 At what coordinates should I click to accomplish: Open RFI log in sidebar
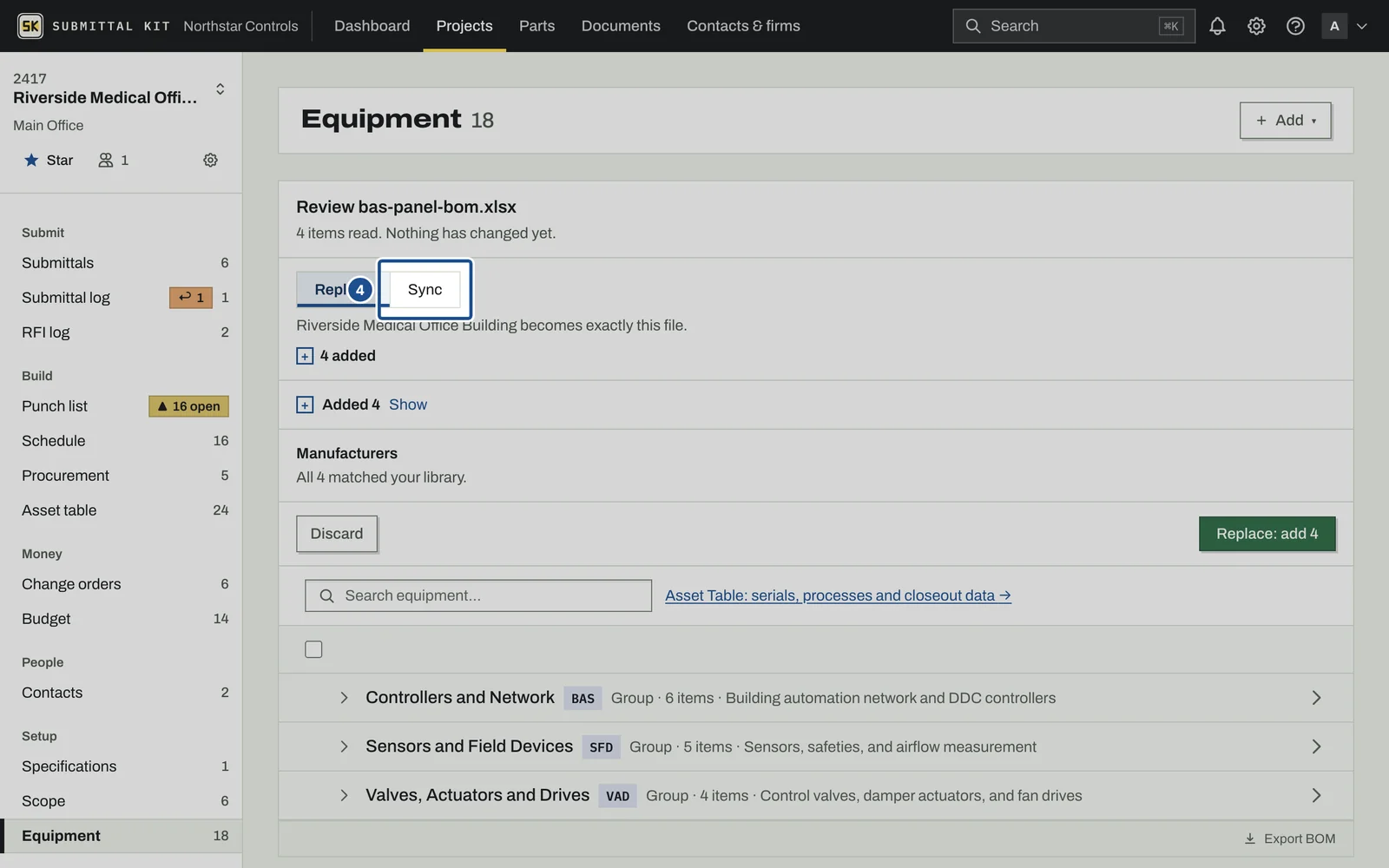coord(122,332)
